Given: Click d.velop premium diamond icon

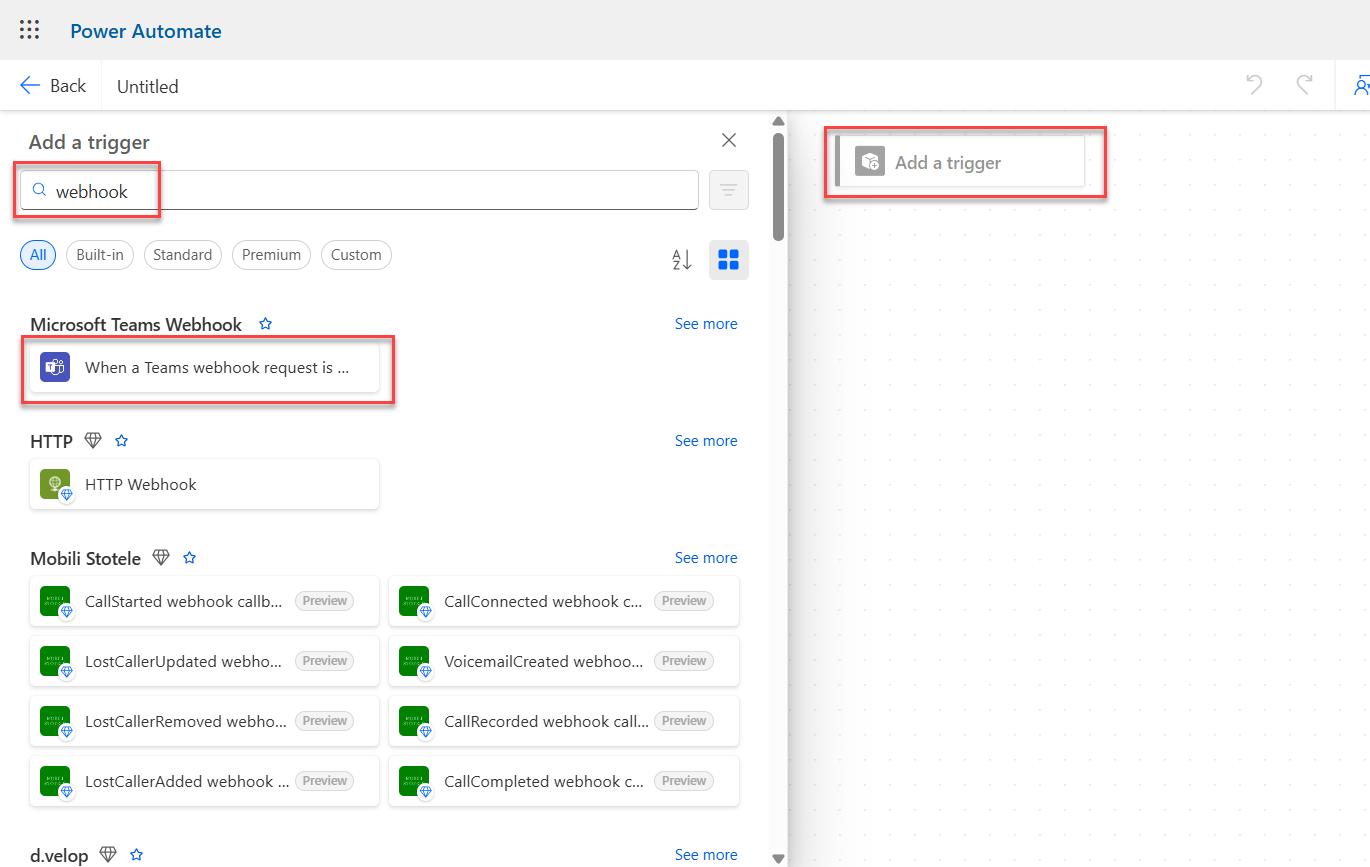Looking at the screenshot, I should [108, 855].
